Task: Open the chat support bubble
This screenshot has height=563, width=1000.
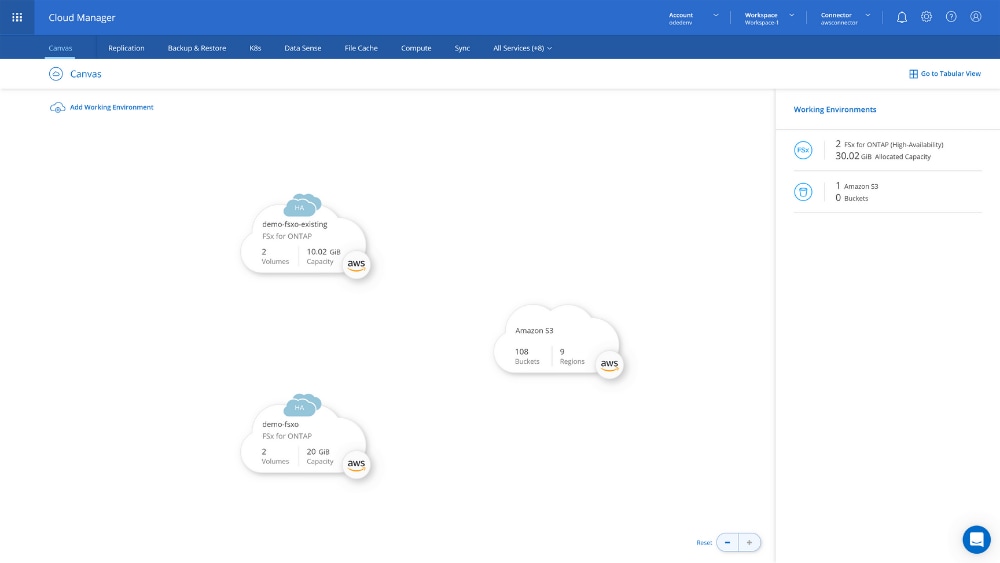Action: [x=976, y=539]
